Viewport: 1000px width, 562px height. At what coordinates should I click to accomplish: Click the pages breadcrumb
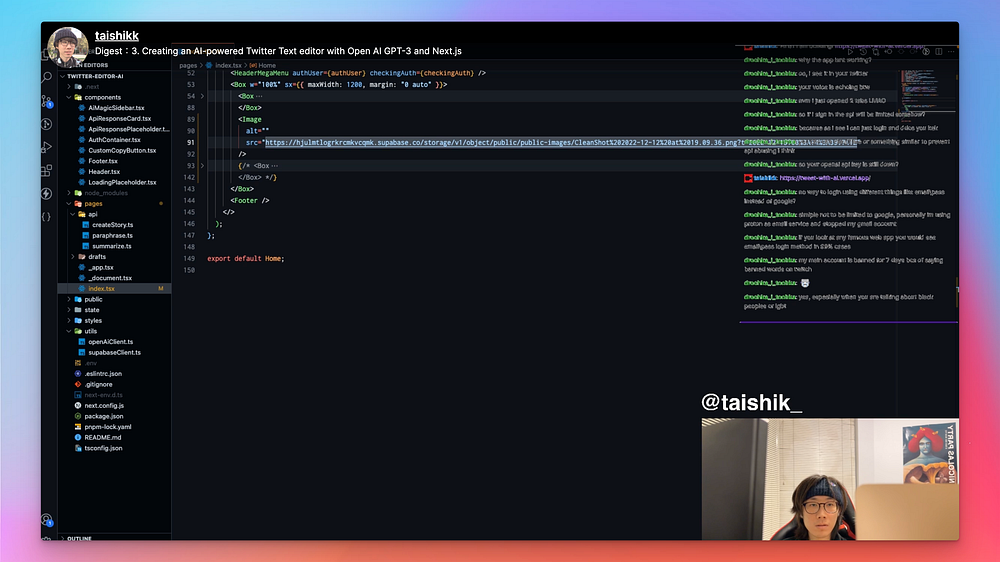(x=188, y=65)
